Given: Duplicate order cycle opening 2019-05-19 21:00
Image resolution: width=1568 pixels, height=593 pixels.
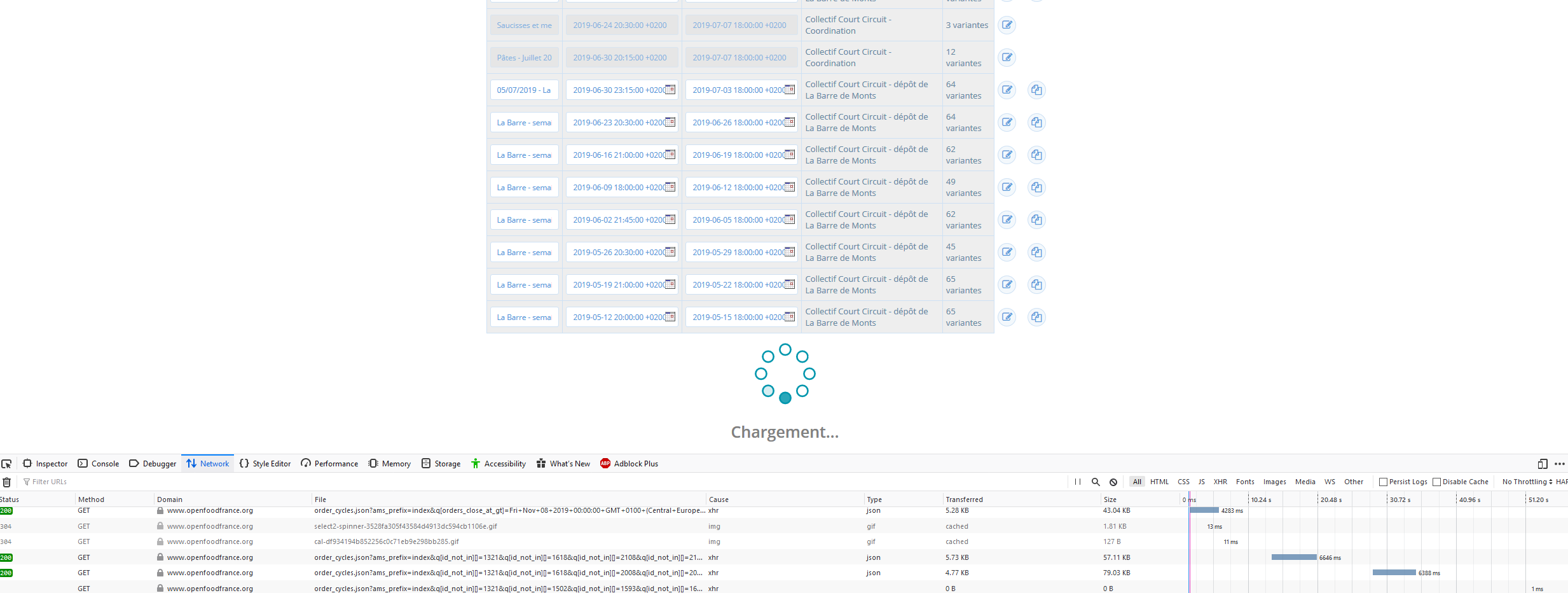Looking at the screenshot, I should [1036, 284].
